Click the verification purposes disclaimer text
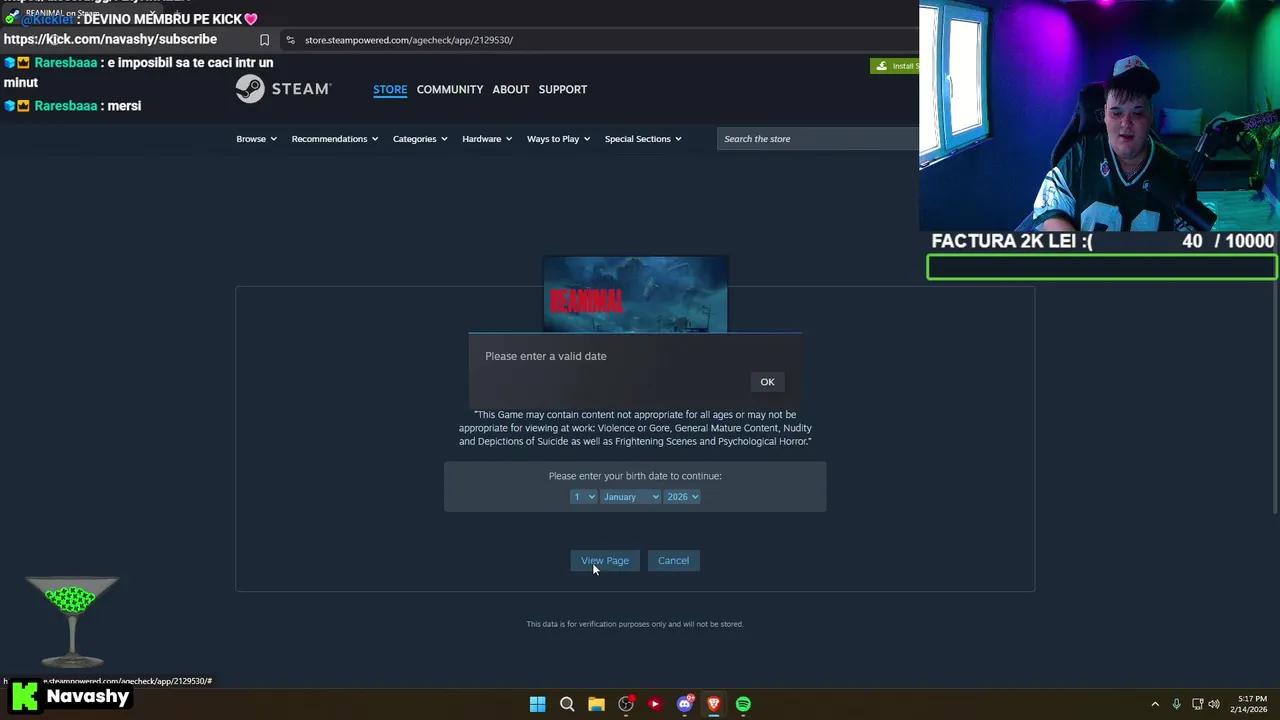Screen dimensions: 1280x720 point(635,624)
